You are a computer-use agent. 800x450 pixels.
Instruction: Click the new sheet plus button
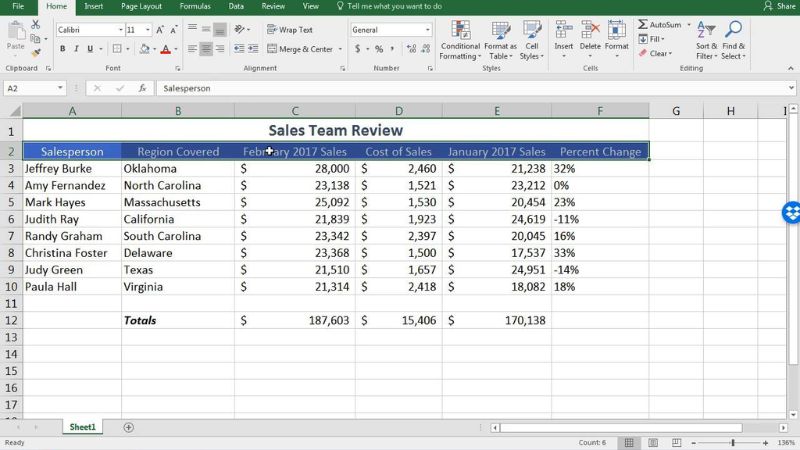tap(128, 427)
